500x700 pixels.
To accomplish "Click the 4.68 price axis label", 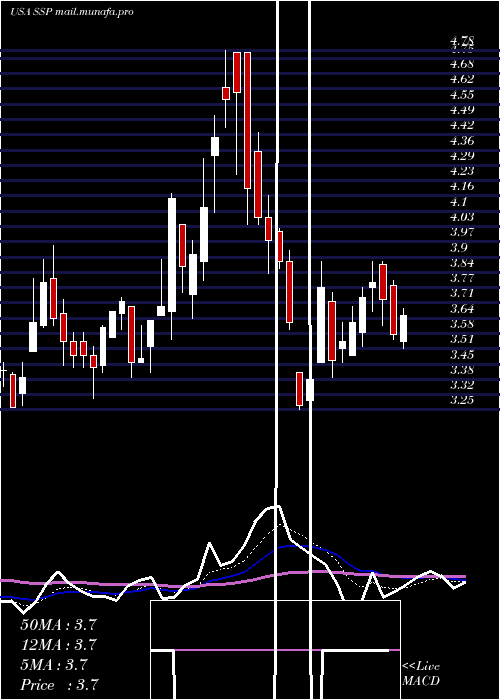I will 462,64.
